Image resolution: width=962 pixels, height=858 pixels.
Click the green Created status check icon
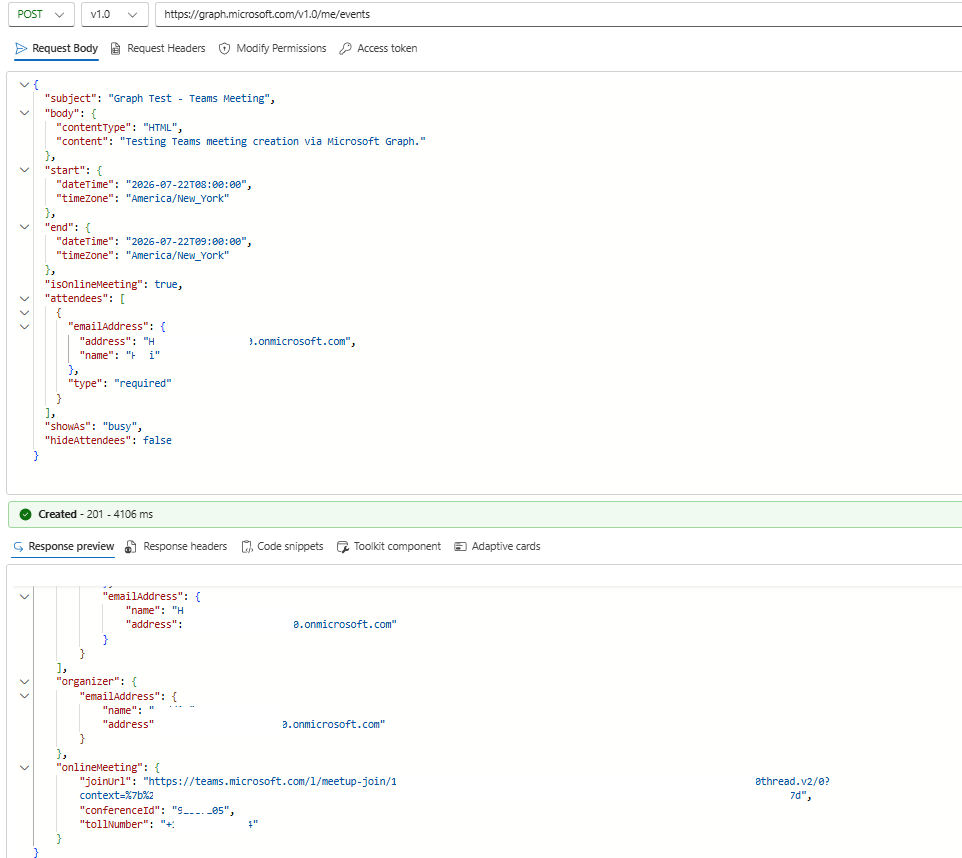coord(25,514)
